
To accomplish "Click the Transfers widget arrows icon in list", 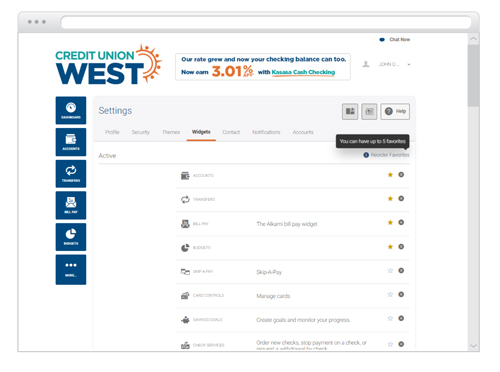I will (185, 199).
